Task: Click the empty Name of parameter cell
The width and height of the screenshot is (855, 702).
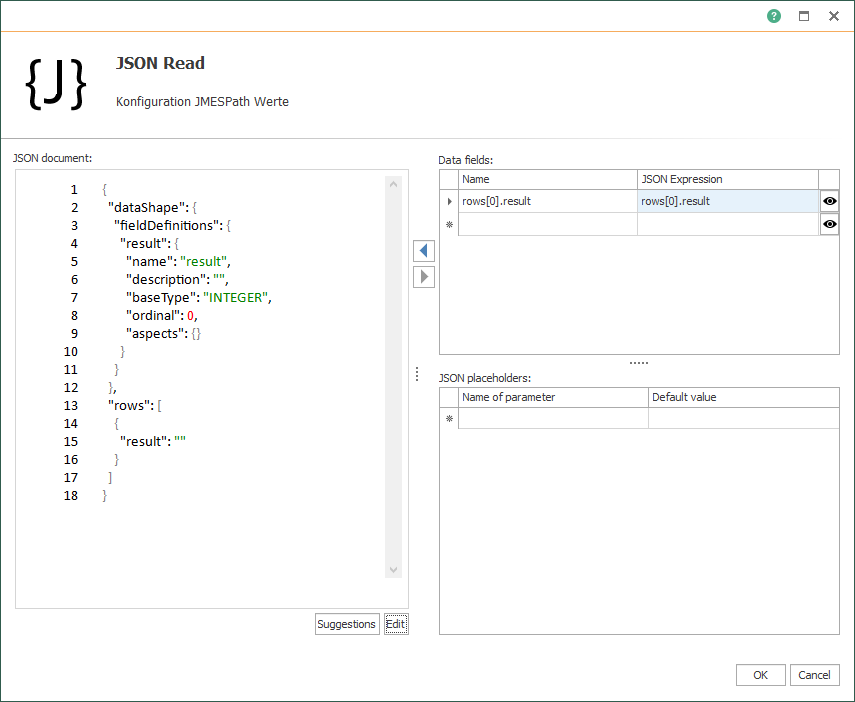Action: click(x=553, y=419)
